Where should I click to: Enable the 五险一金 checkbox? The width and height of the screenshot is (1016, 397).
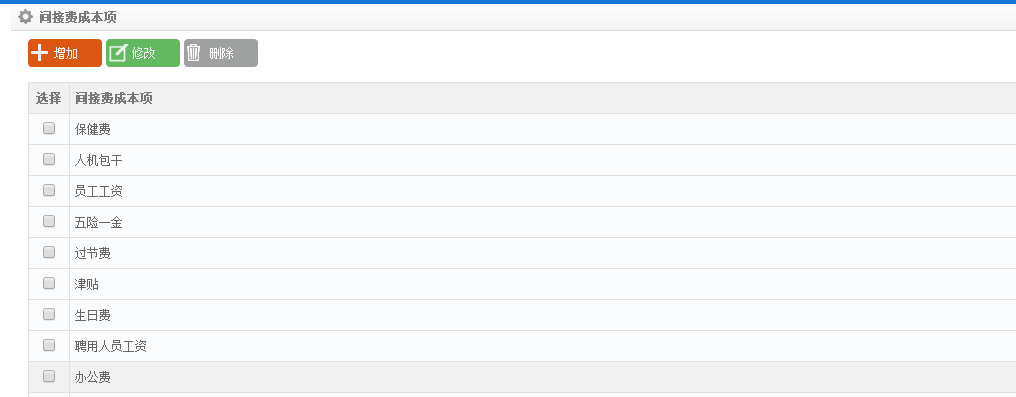coord(49,221)
